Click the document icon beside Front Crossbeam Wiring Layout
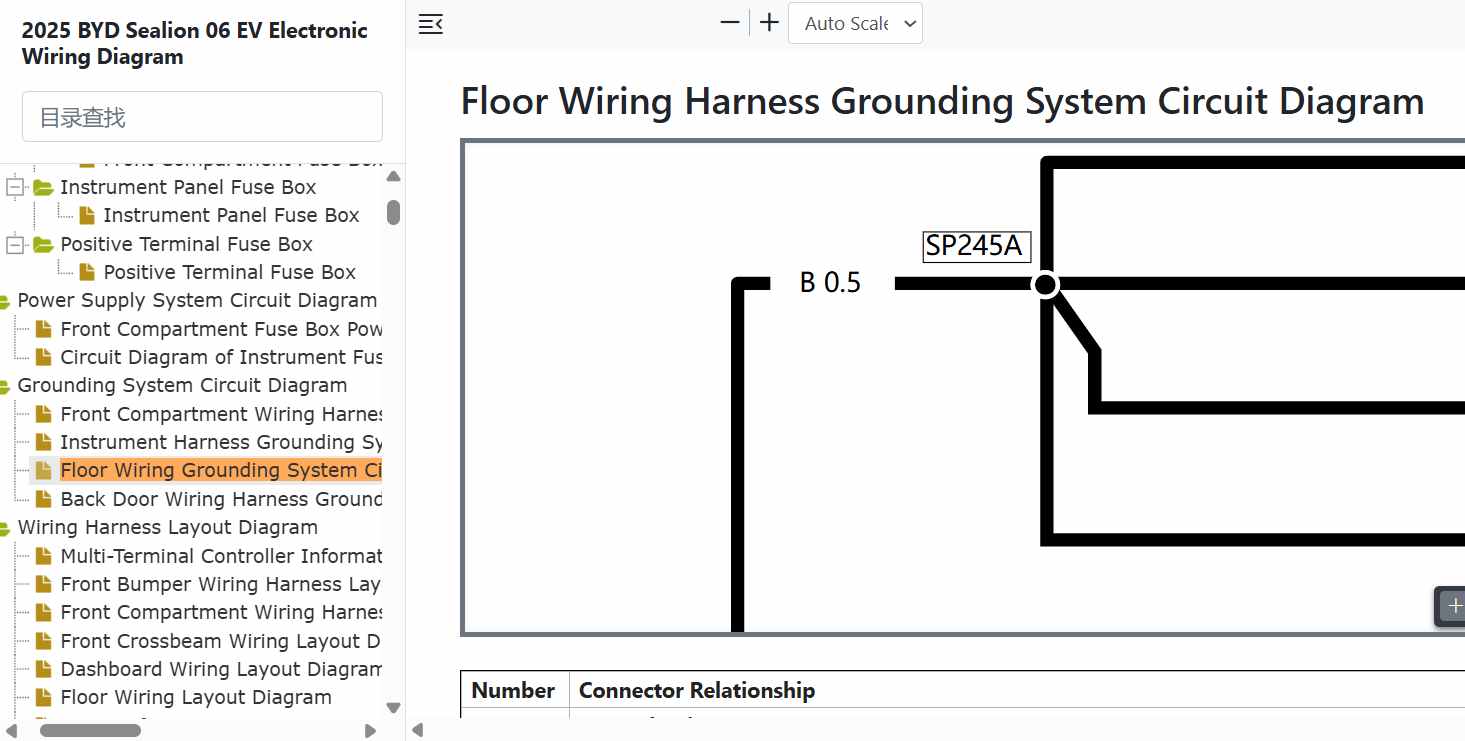This screenshot has height=741, width=1465. [43, 641]
